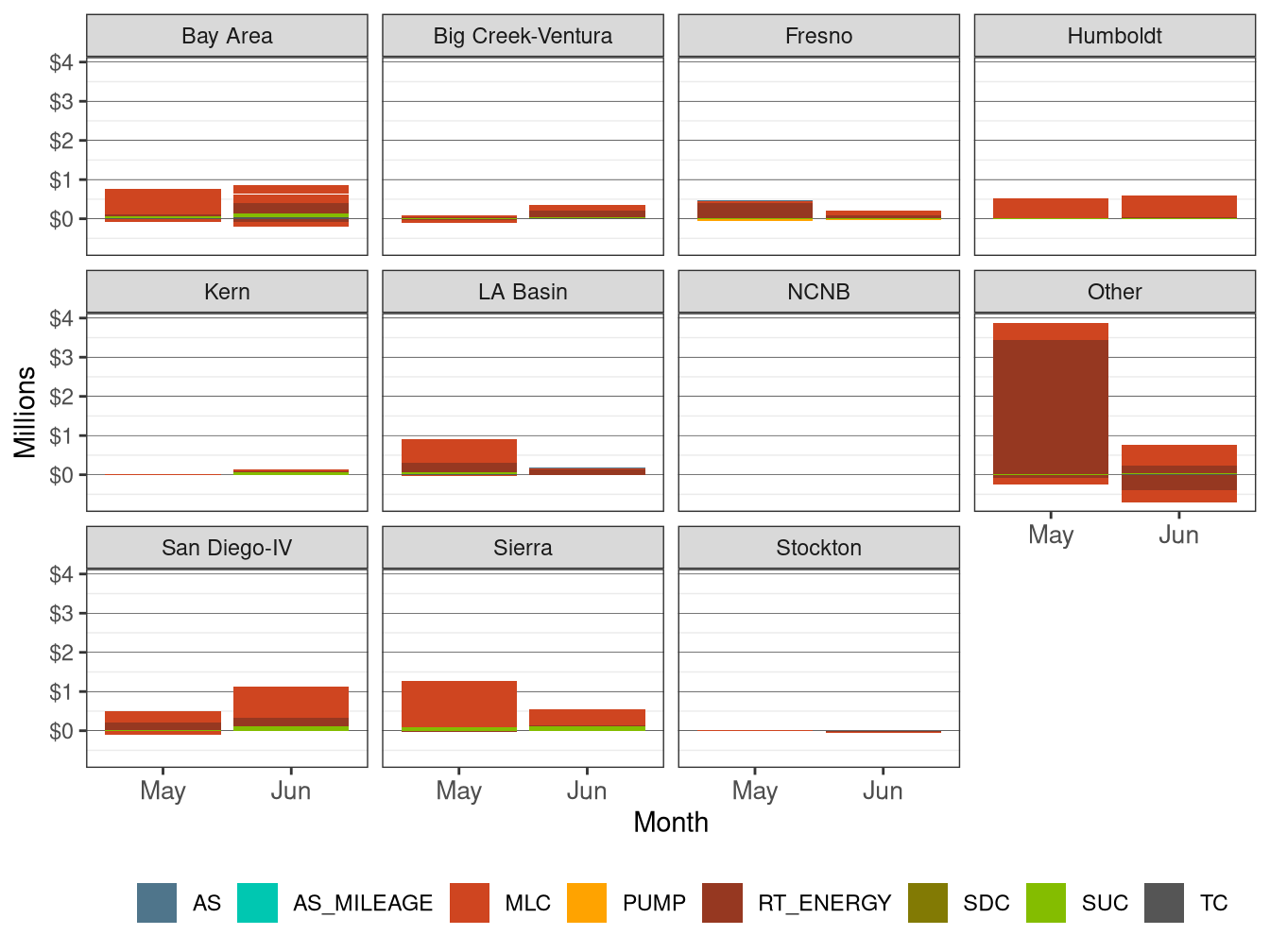Click the NCNB panel header
The height and width of the screenshot is (952, 1270).
pyautogui.click(x=819, y=292)
